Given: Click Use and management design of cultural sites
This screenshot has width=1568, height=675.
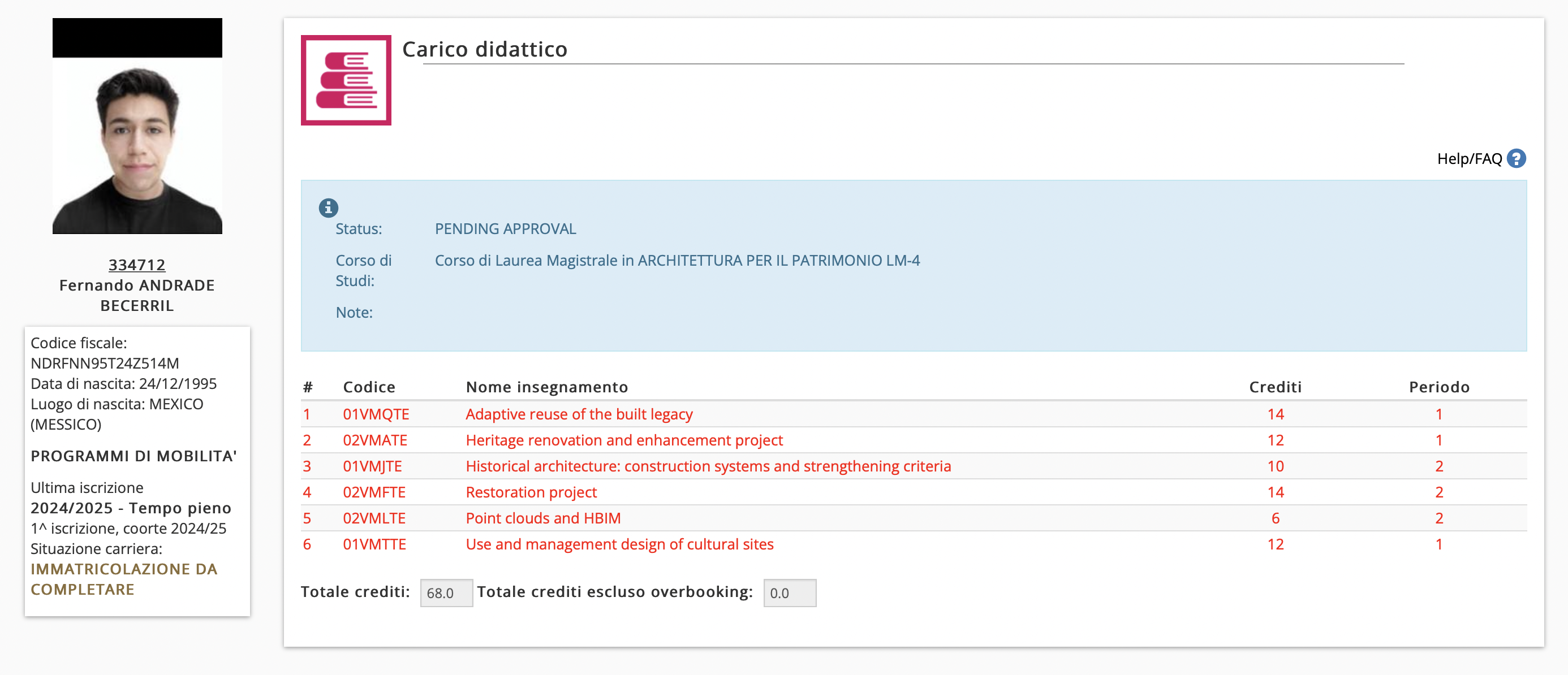Looking at the screenshot, I should coord(619,544).
